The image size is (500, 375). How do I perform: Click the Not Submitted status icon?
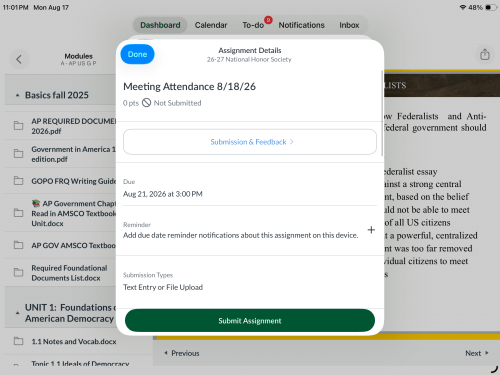(x=146, y=103)
